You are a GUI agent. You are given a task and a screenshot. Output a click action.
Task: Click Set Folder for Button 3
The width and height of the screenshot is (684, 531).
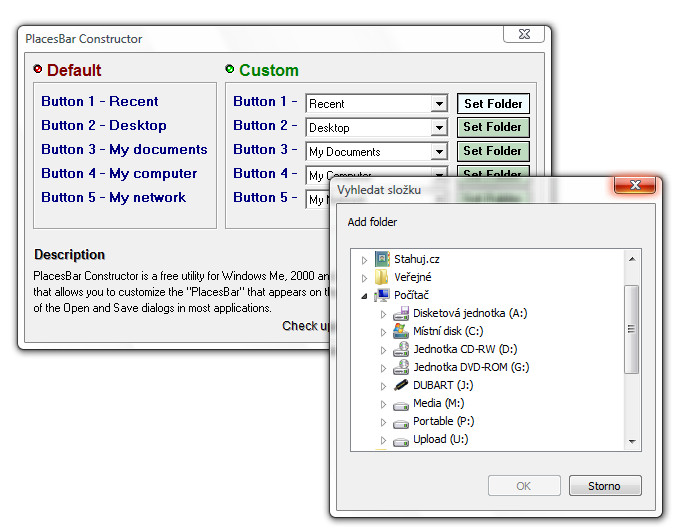click(493, 151)
